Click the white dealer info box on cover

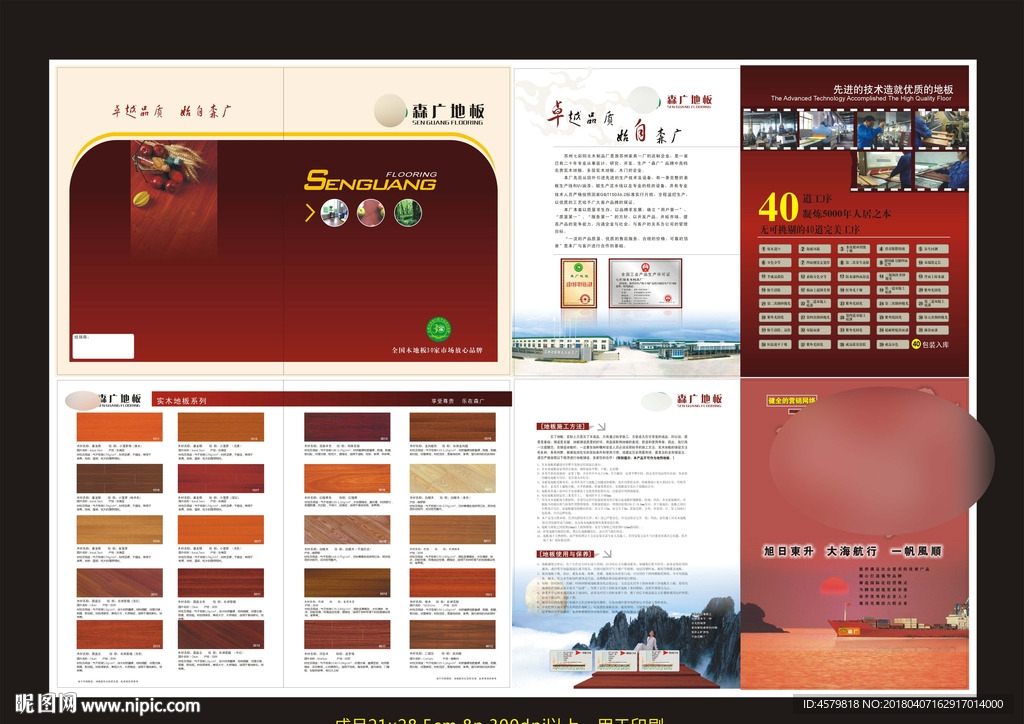[x=103, y=346]
